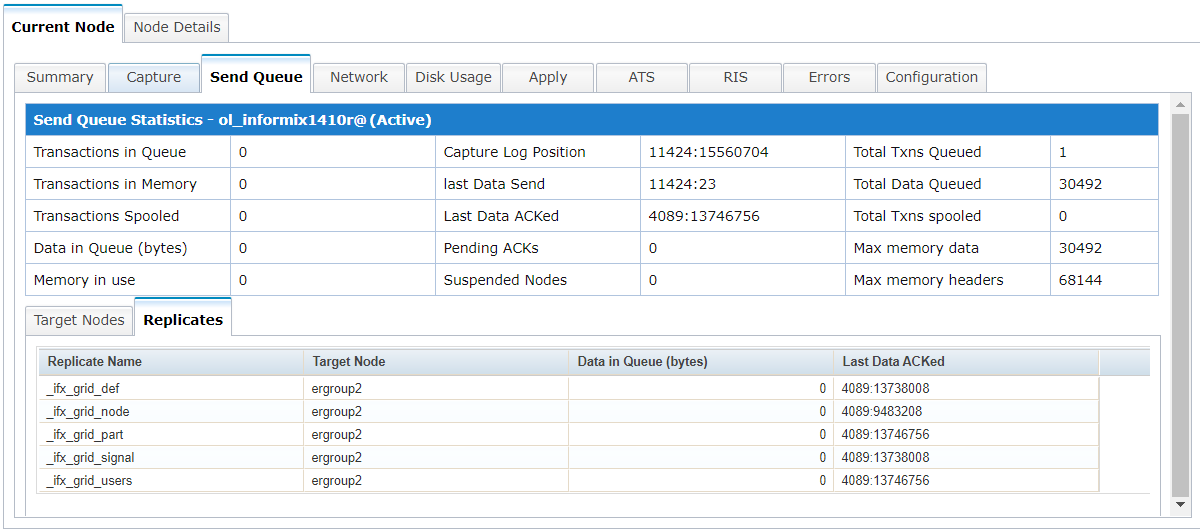The image size is (1200, 530).
Task: Click Last Data ACKed for _ifx_grid_part
Action: pos(885,434)
